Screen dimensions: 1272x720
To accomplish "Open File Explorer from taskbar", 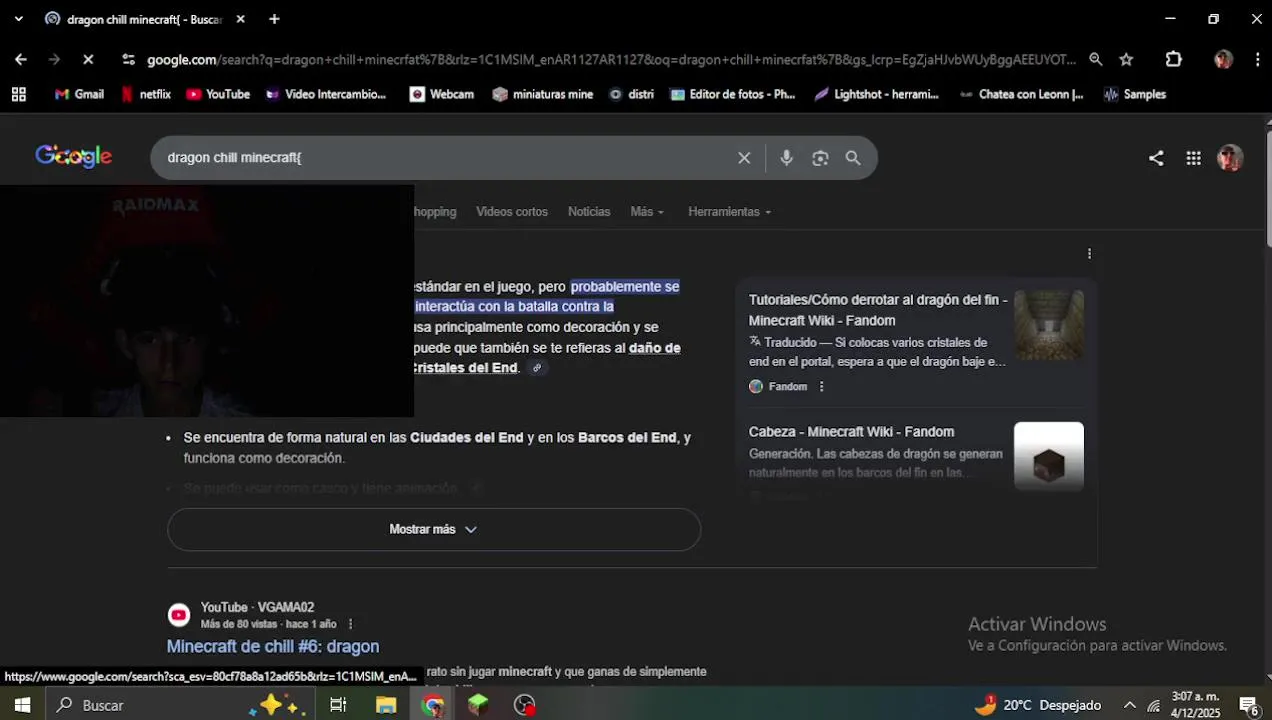I will point(386,705).
